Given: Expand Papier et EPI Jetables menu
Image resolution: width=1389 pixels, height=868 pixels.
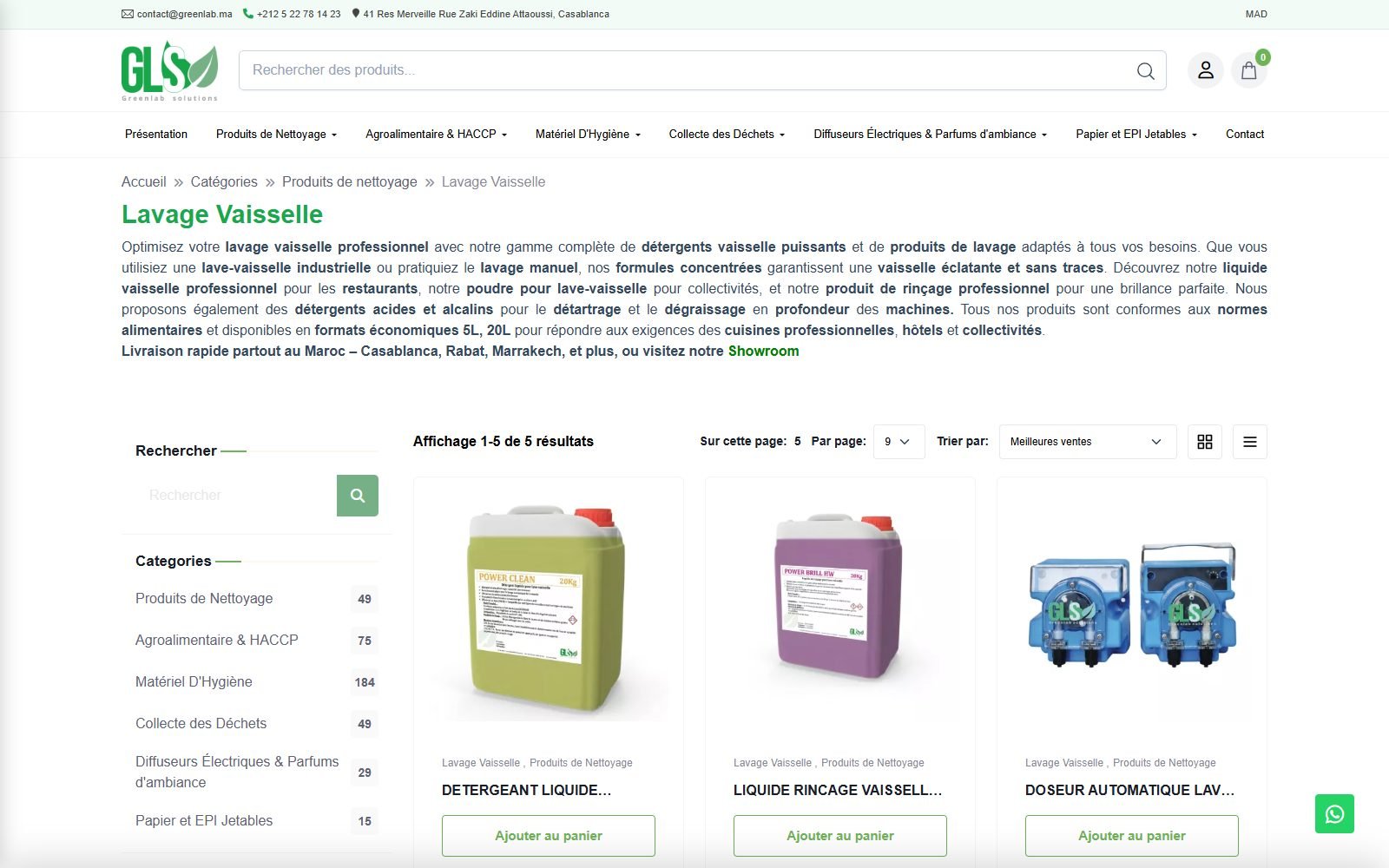Looking at the screenshot, I should [1136, 135].
